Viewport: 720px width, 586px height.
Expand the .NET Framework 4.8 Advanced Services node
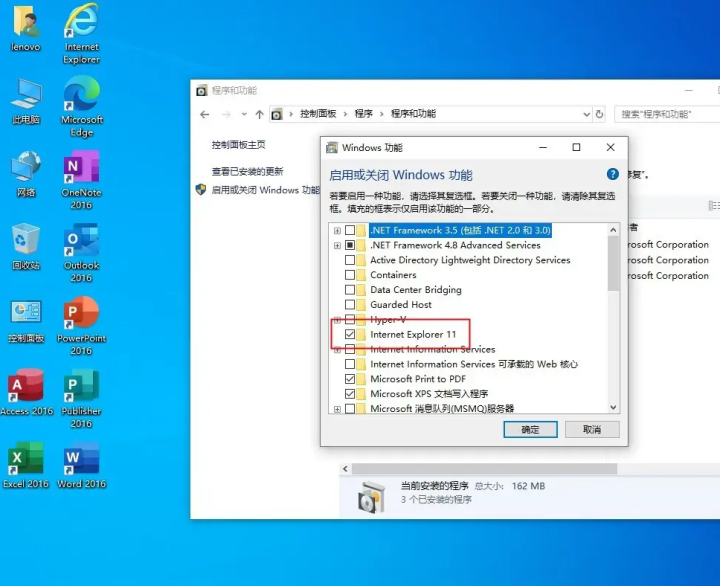337,245
